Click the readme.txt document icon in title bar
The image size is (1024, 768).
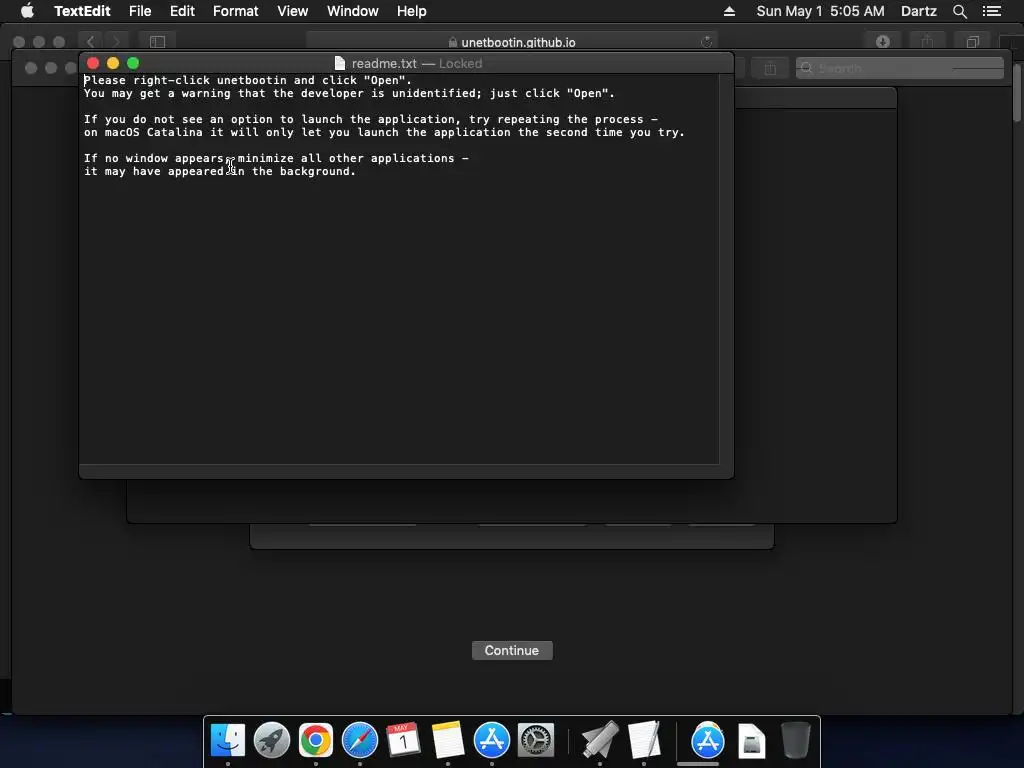click(x=340, y=63)
